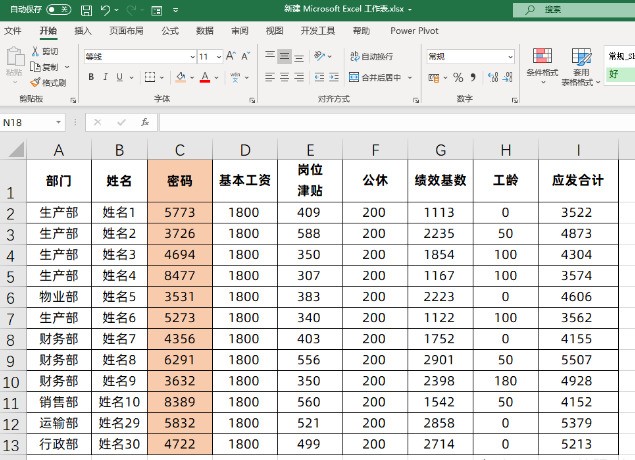This screenshot has width=635, height=460.
Task: Toggle Underline formatting
Action: tap(119, 77)
